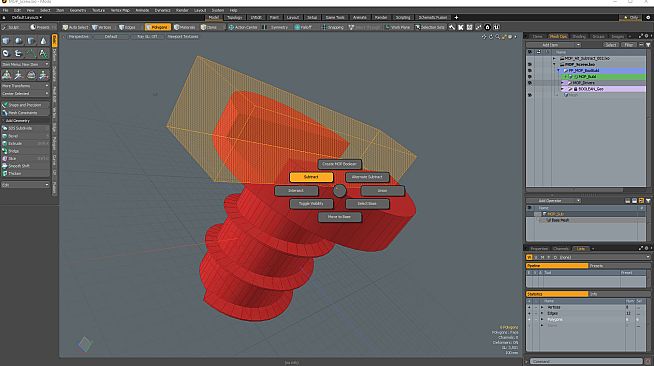Image resolution: width=654 pixels, height=366 pixels.
Task: Click Alternate Subtract in the pie menu
Action: pos(367,177)
